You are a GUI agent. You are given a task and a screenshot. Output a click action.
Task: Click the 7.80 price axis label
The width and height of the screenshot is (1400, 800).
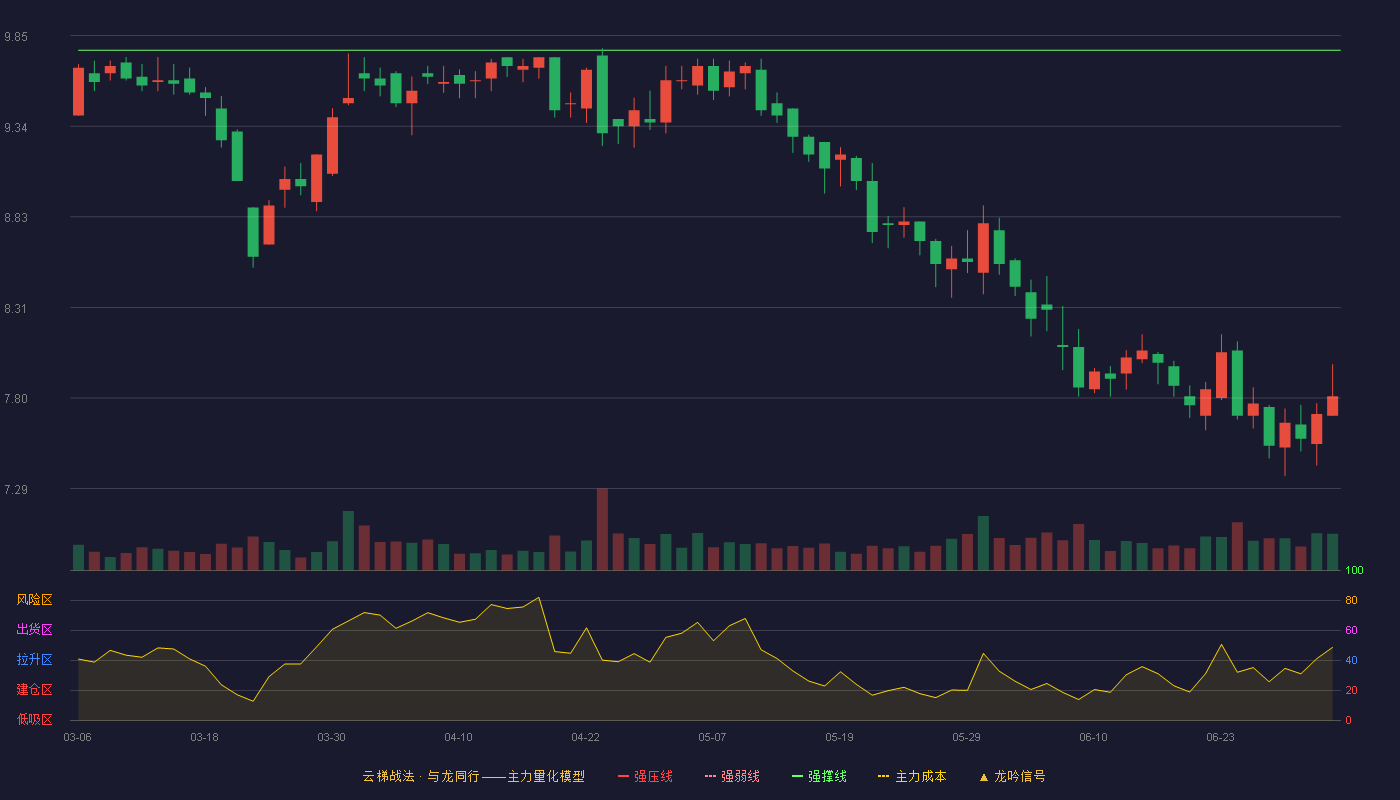[x=16, y=399]
